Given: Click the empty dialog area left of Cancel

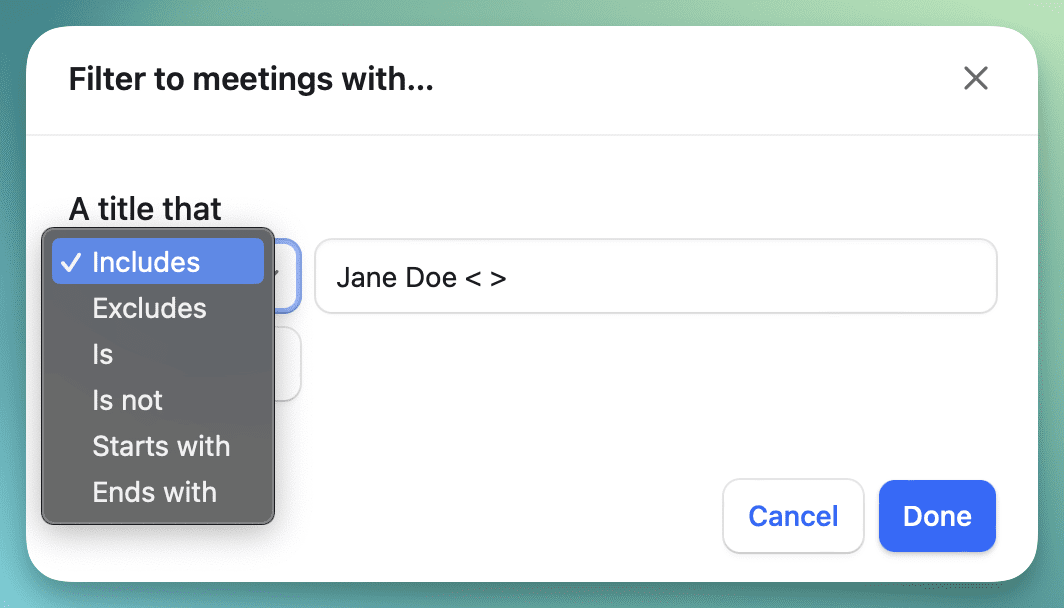Looking at the screenshot, I should point(500,516).
